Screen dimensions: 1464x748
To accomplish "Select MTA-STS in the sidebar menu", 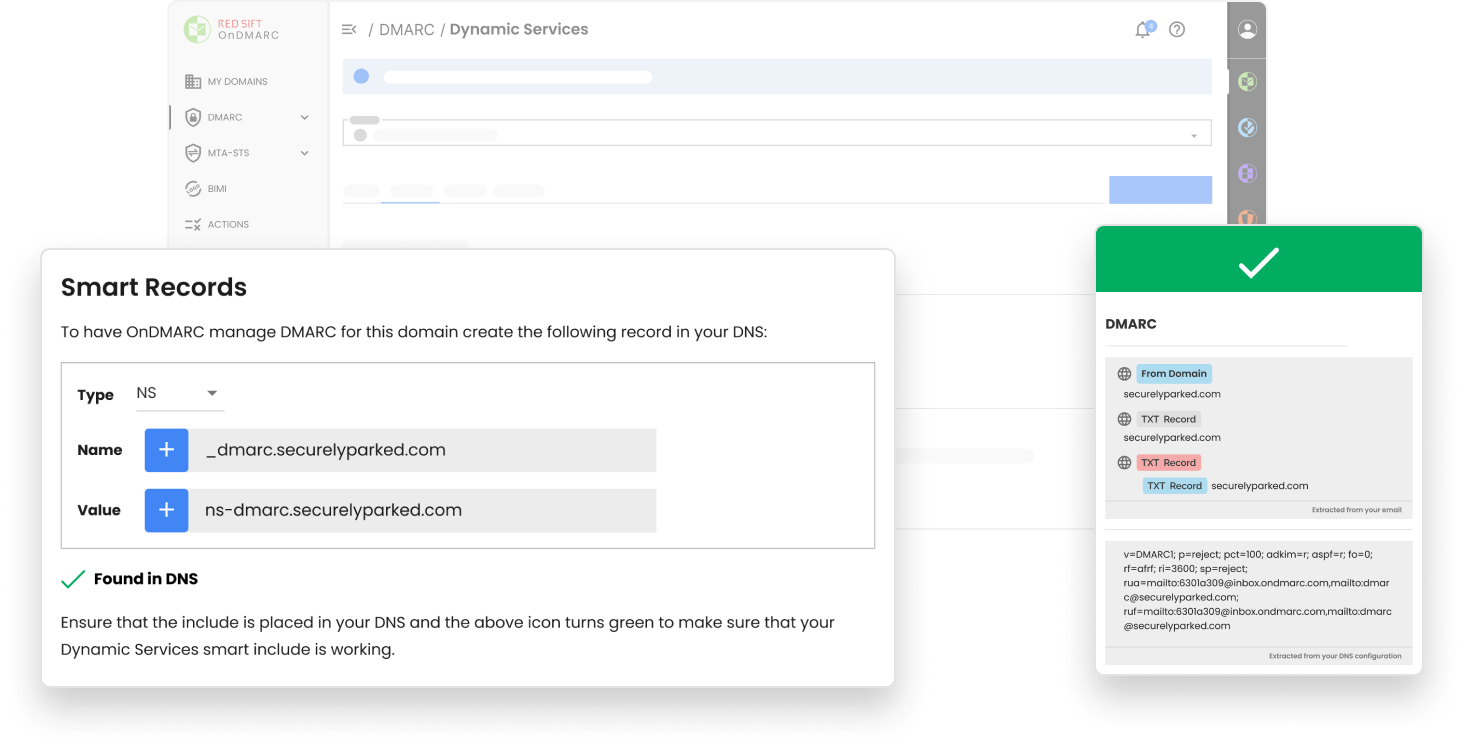I will pyautogui.click(x=228, y=153).
